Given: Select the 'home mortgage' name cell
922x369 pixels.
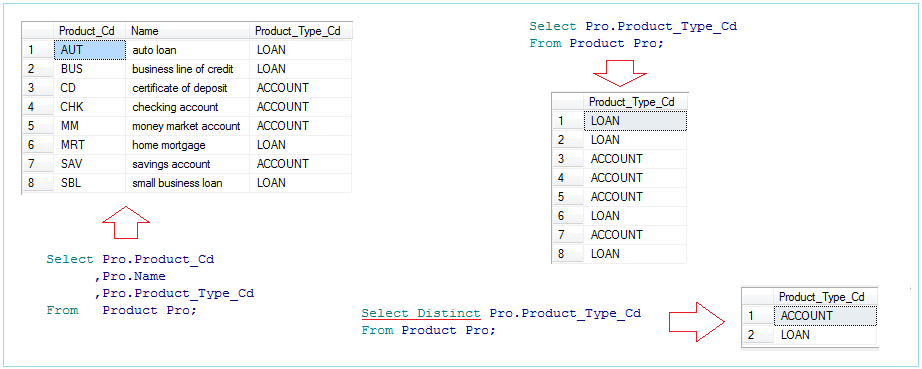Looking at the screenshot, I should coord(188,145).
